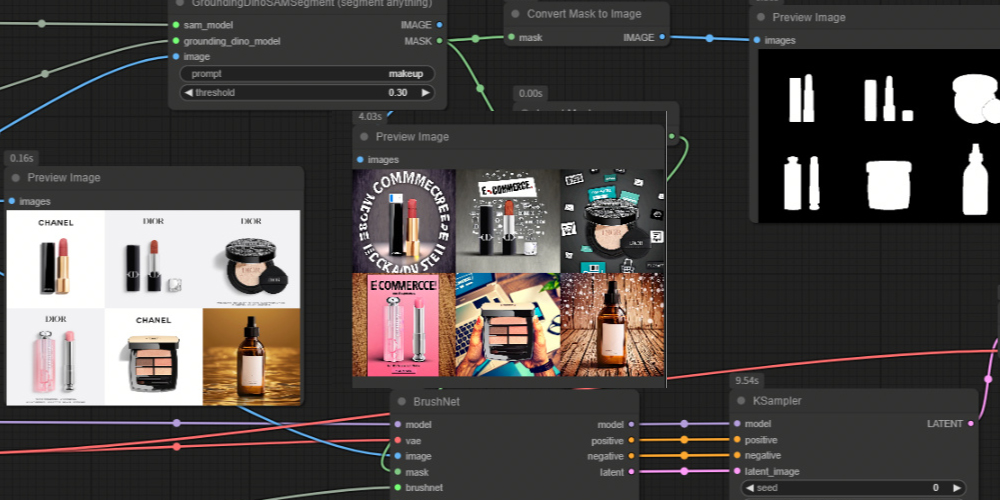The image size is (1000, 500).
Task: Open generated eyeshadow palette held over laptop image
Action: pos(508,325)
